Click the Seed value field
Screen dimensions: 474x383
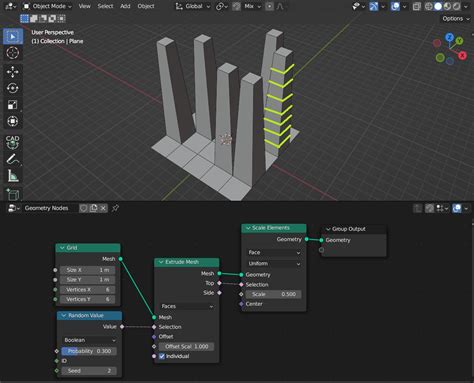89,371
